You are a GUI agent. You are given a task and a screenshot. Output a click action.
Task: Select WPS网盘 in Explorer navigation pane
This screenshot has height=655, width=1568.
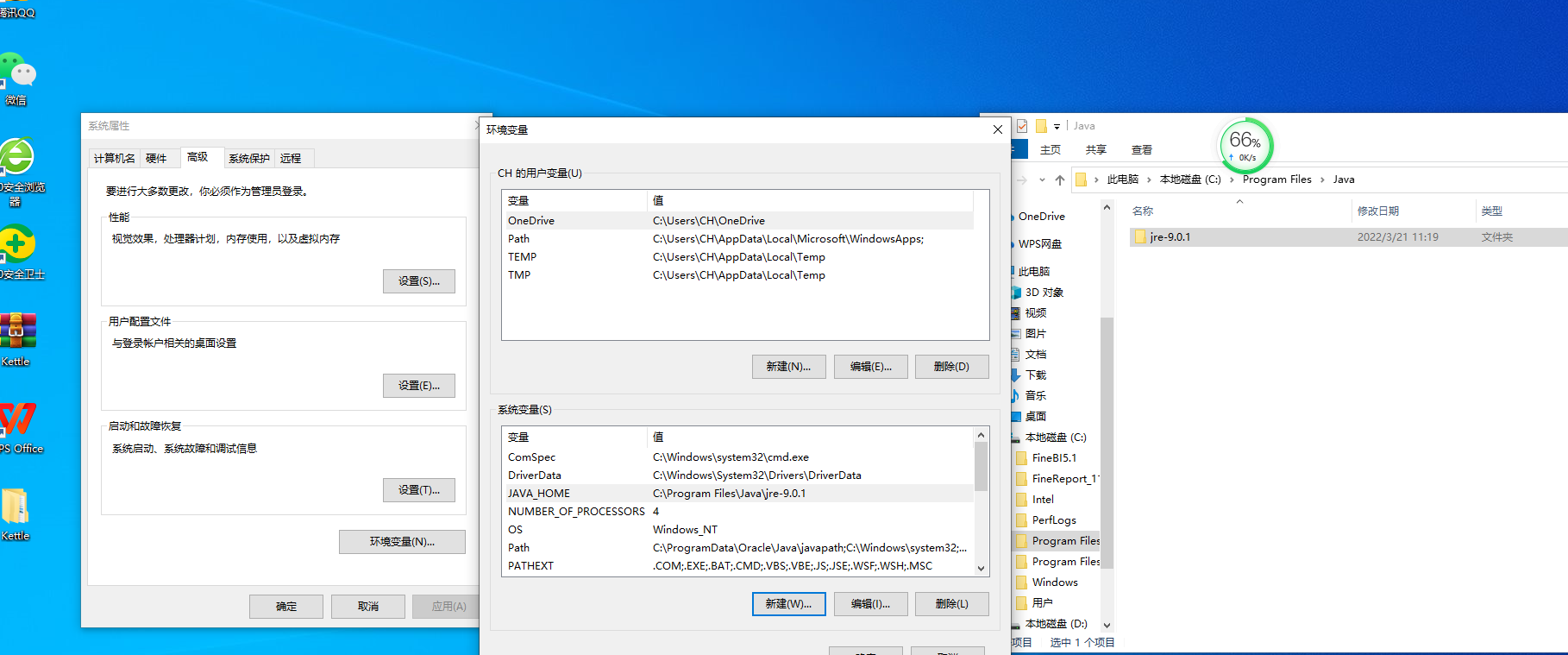pos(1039,244)
